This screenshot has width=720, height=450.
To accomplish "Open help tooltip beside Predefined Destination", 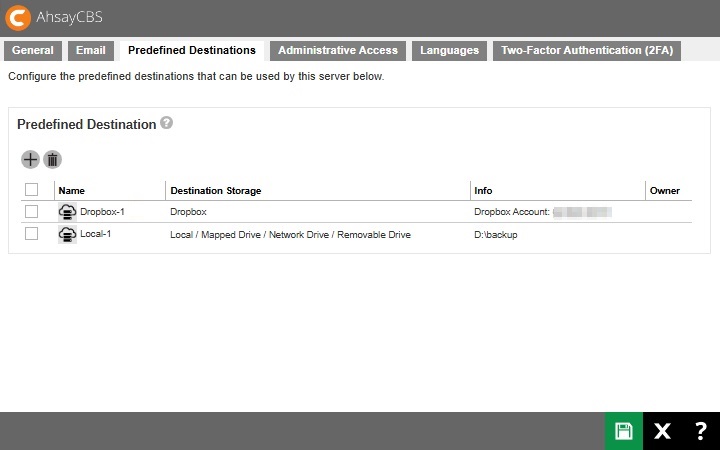I will pos(166,123).
